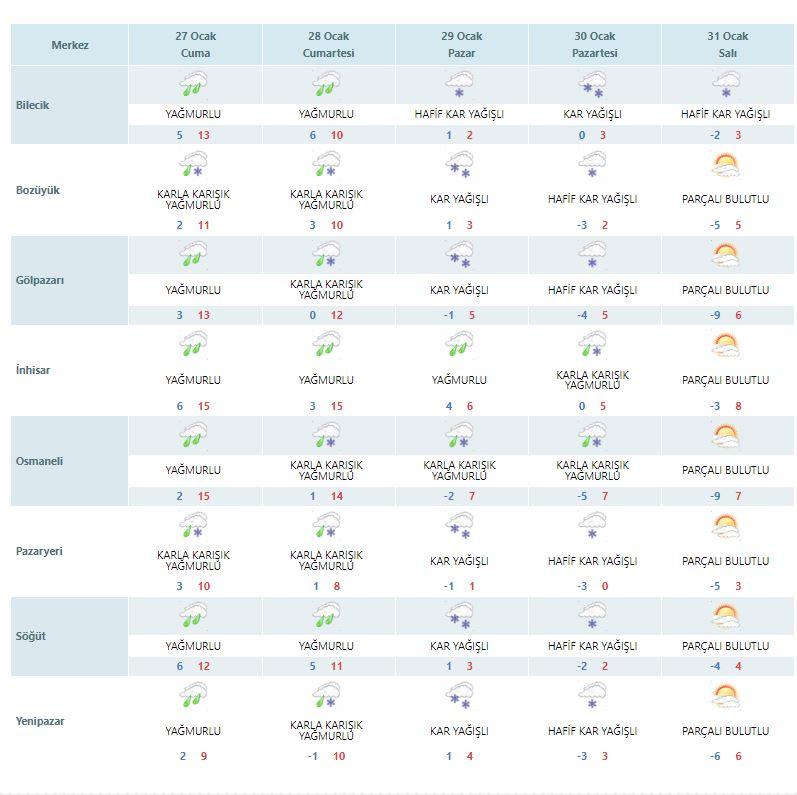Open the Yenipazar district row label
This screenshot has height=795, width=797.
point(40,721)
